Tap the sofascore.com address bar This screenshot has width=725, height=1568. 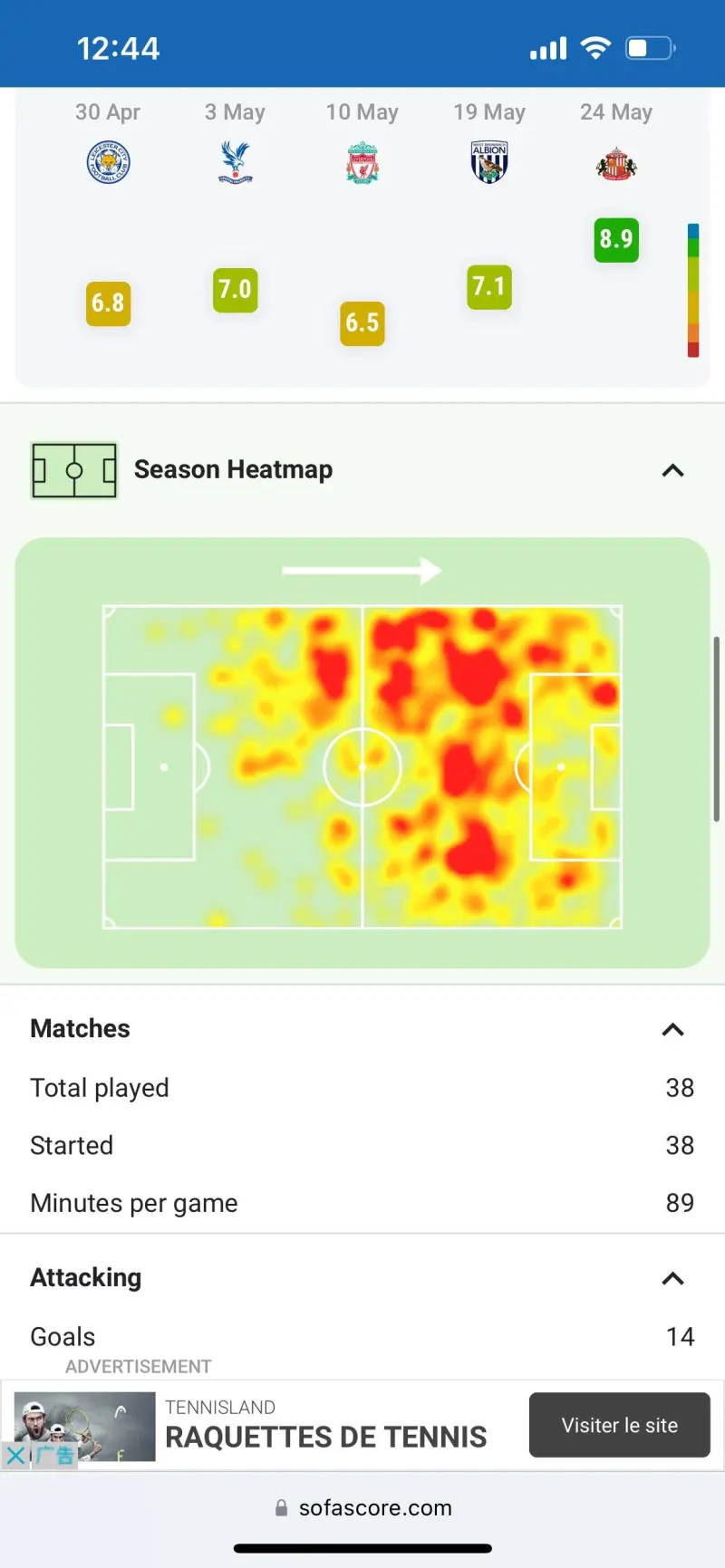(x=362, y=1507)
